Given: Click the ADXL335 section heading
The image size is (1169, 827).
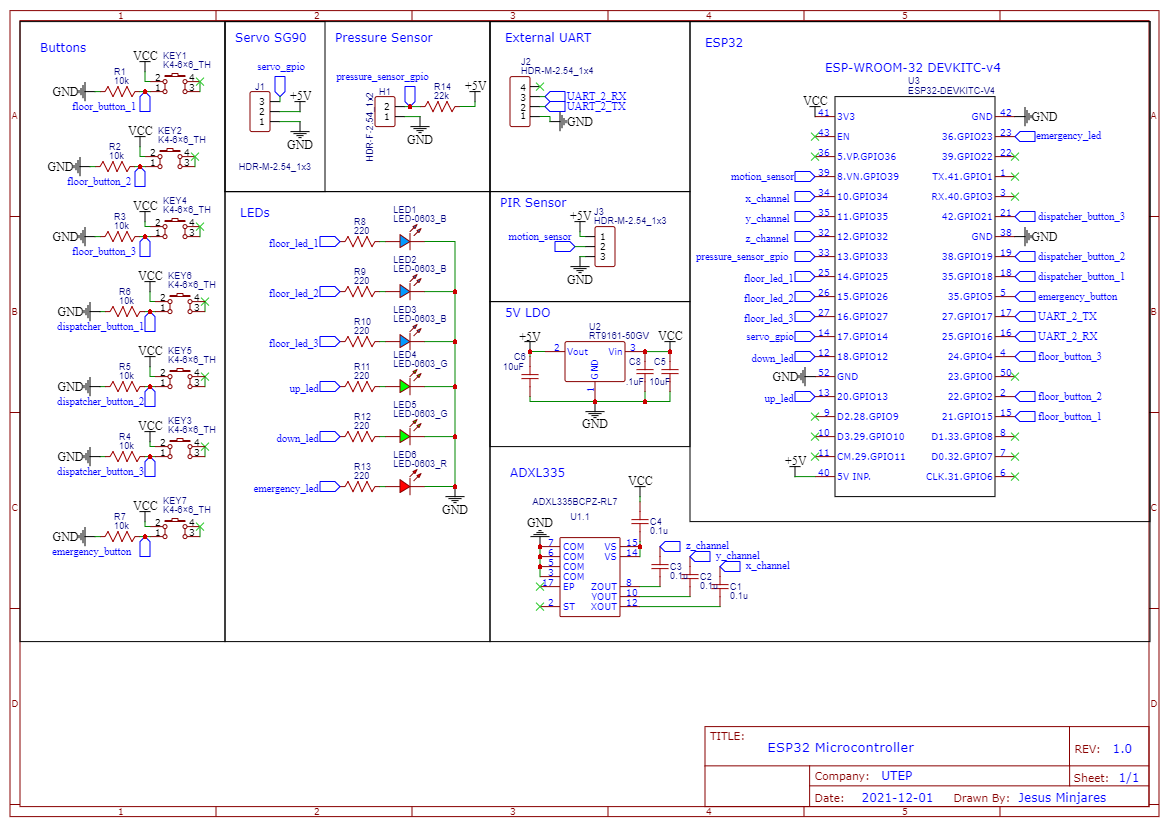Looking at the screenshot, I should [538, 473].
